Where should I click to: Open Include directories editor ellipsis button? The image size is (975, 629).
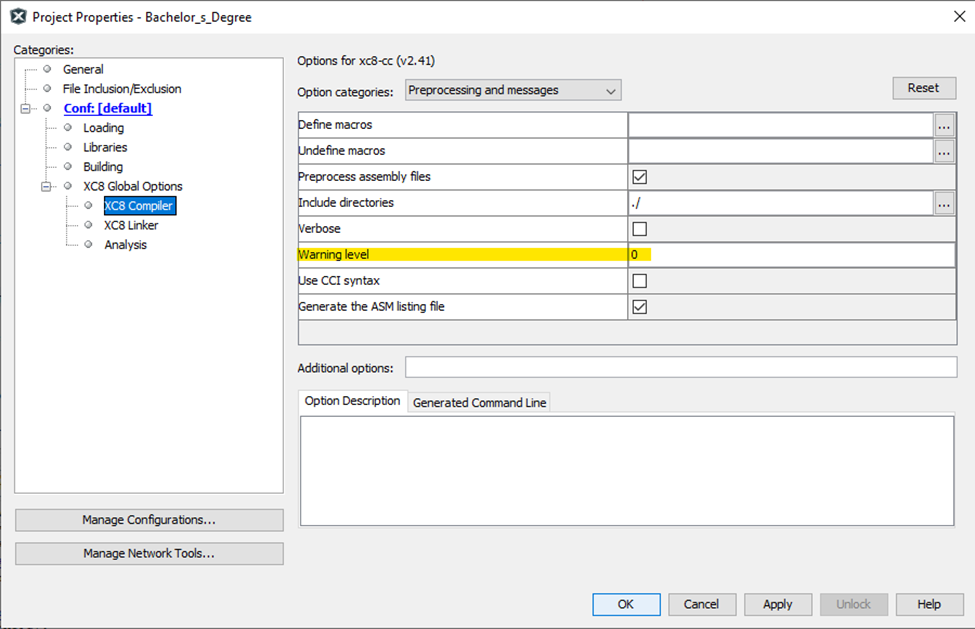coord(944,203)
